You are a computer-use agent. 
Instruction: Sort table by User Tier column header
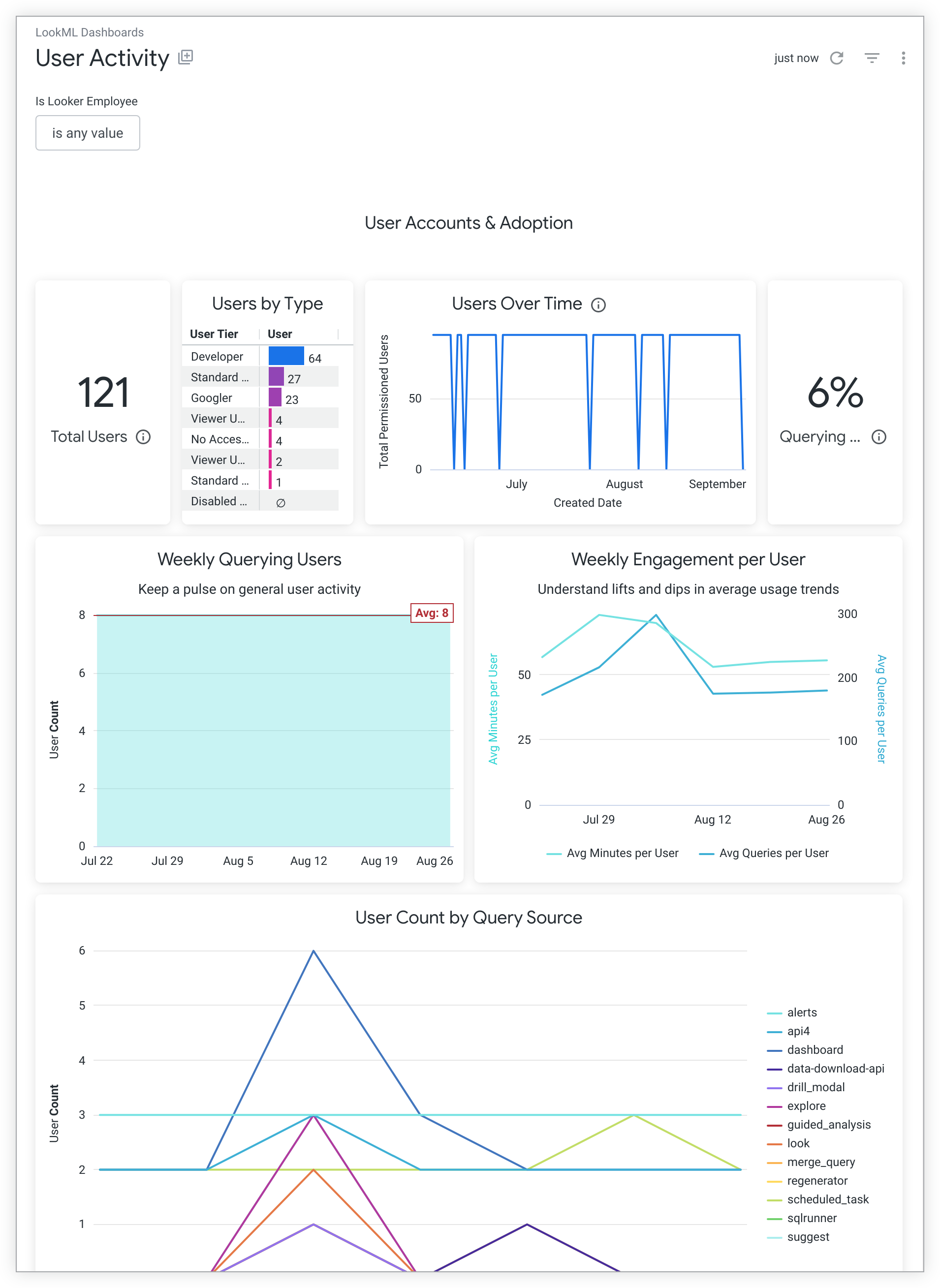[x=214, y=334]
